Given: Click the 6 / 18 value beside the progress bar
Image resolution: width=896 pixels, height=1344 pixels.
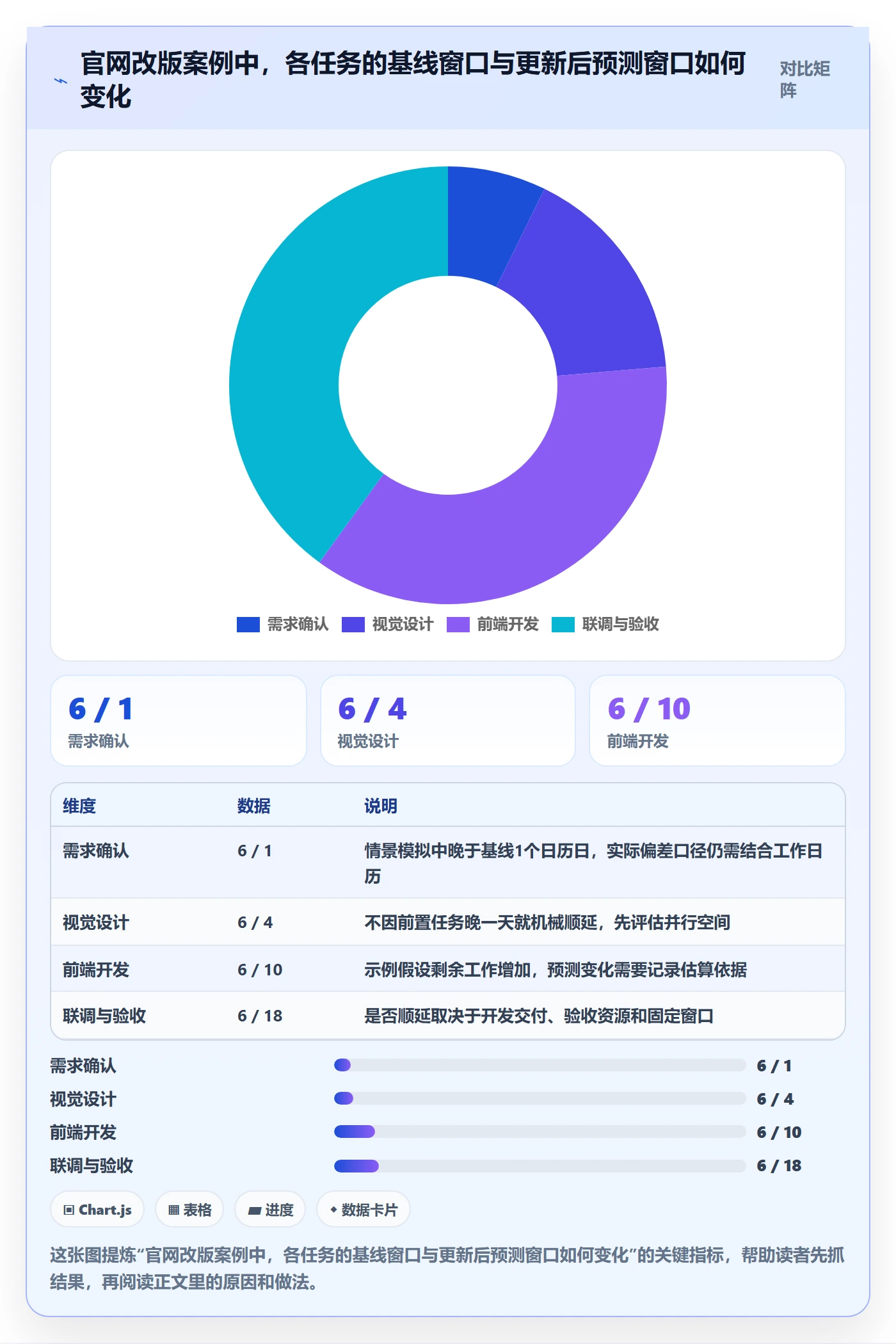Looking at the screenshot, I should [x=779, y=1165].
